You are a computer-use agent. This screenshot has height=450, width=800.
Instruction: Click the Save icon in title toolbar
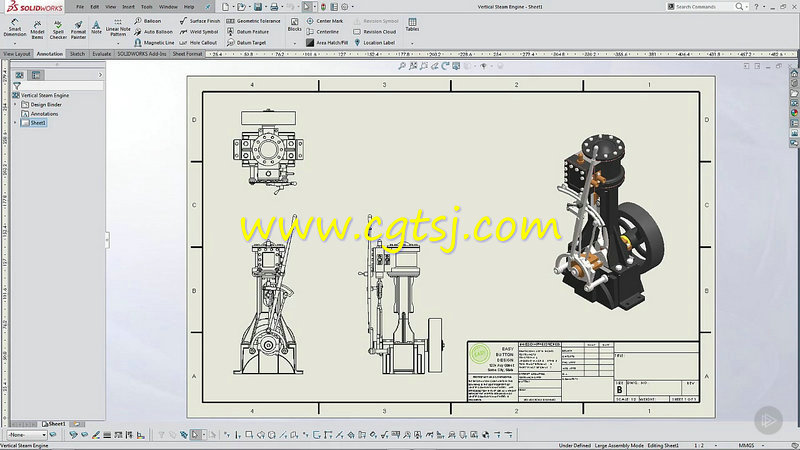click(258, 7)
